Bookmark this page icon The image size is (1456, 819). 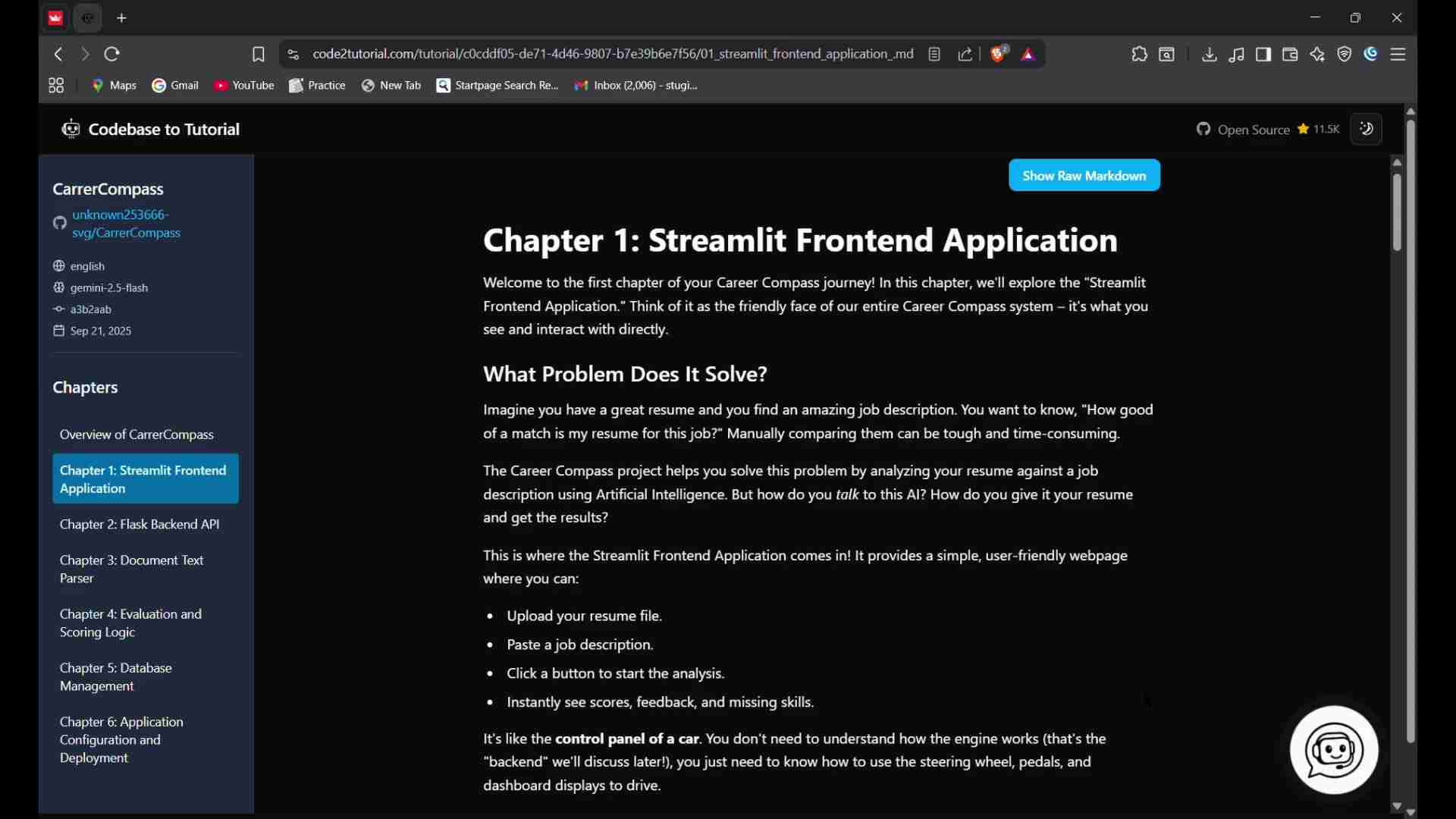click(x=259, y=55)
